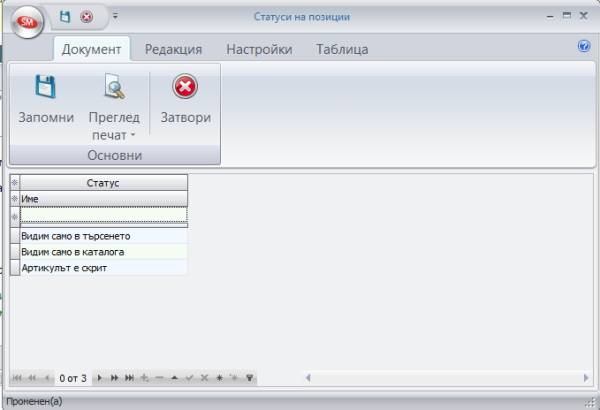Viewport: 600px width, 410px height.
Task: Click the record counter 0 от 3
Action: tap(73, 379)
